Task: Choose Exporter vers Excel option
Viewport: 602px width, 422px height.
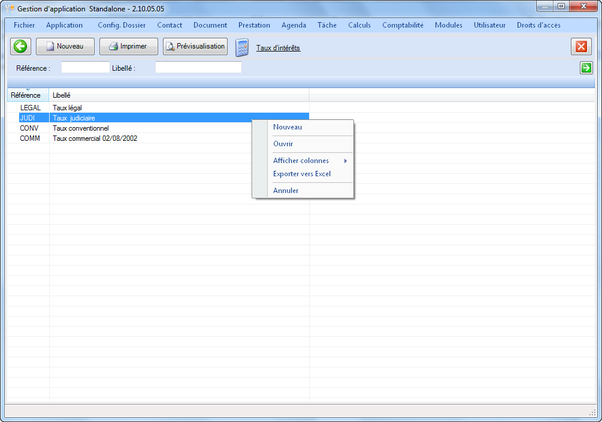Action: pyautogui.click(x=301, y=174)
